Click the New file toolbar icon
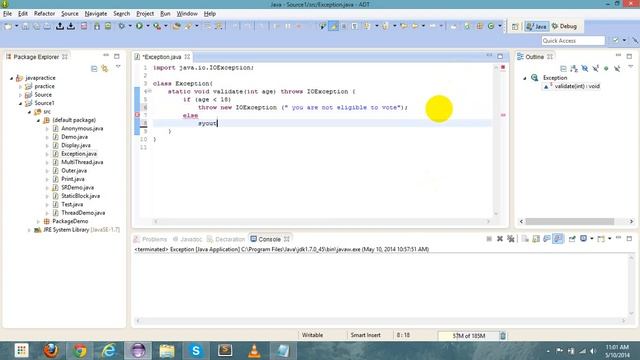 pos(8,26)
